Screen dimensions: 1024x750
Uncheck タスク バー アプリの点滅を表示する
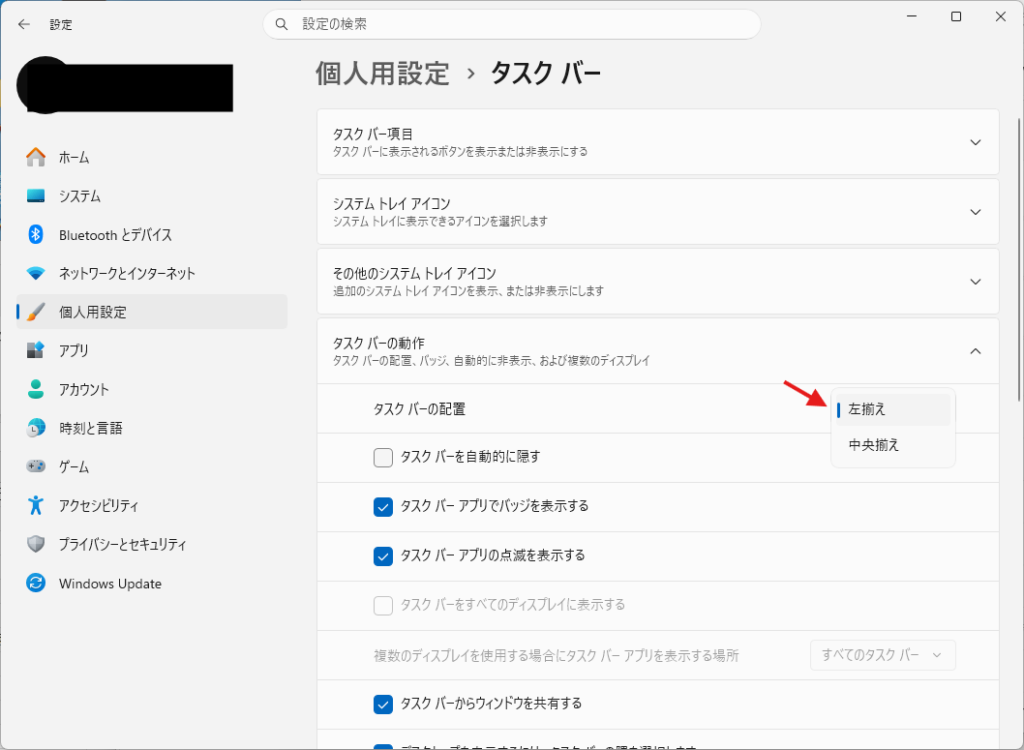[383, 556]
